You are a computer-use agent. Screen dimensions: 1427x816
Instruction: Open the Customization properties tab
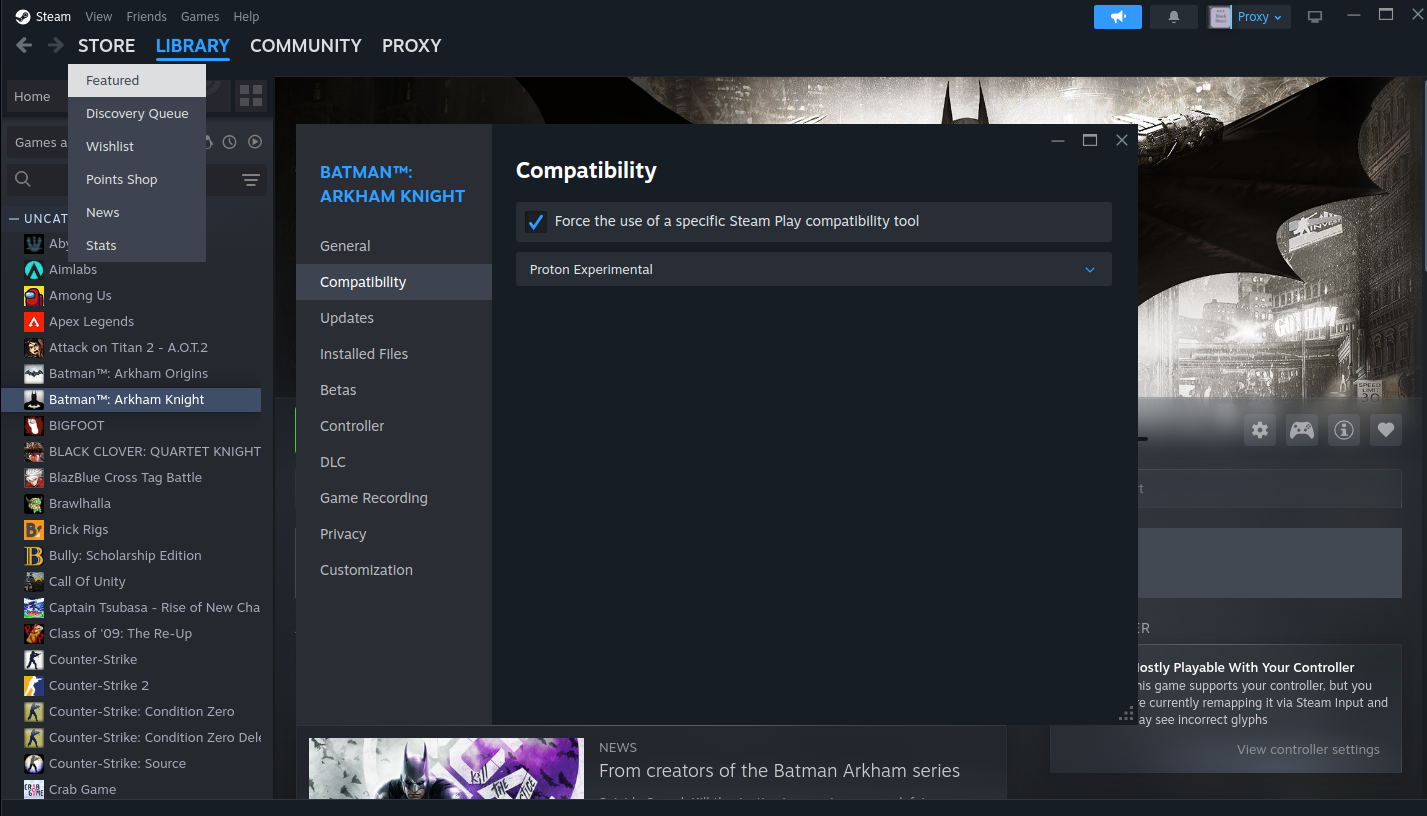coord(394,570)
